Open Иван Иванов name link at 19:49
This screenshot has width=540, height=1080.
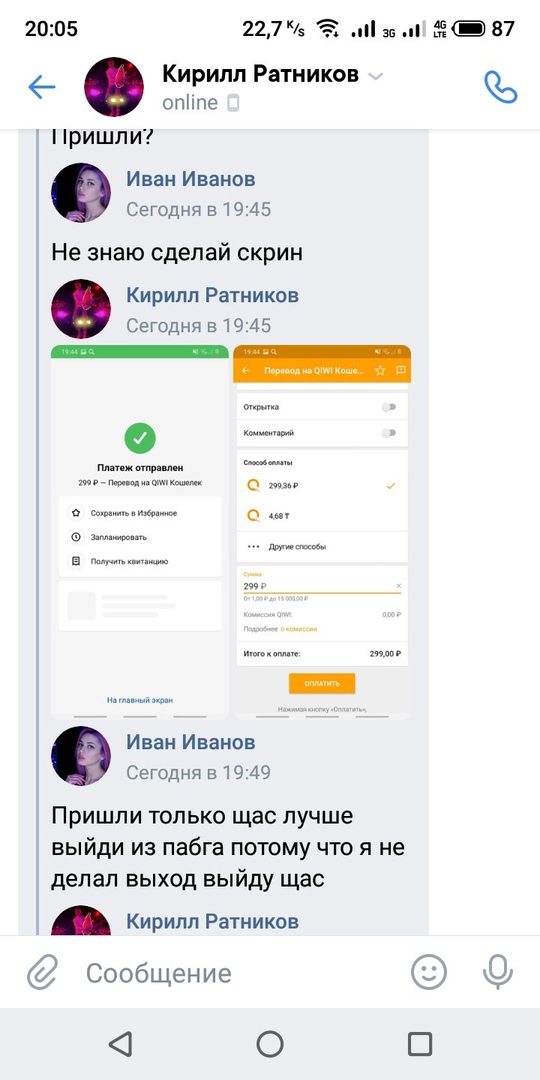click(x=191, y=742)
